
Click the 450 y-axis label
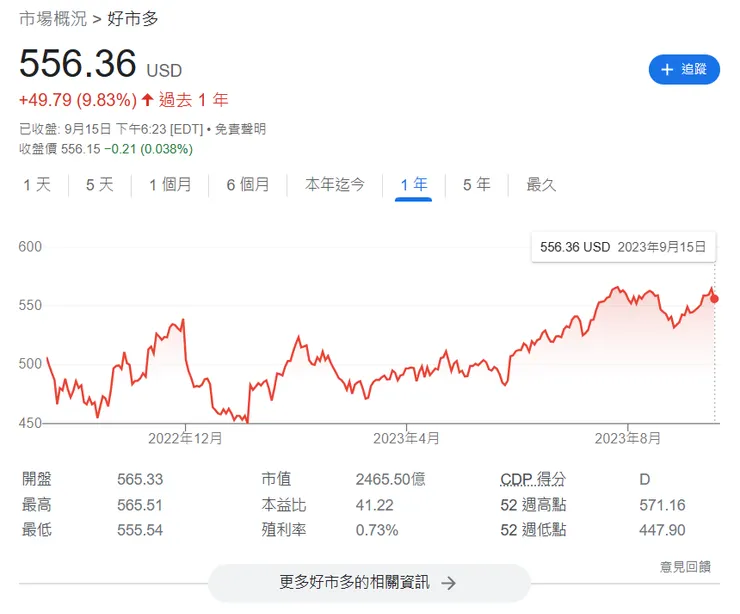coord(30,422)
